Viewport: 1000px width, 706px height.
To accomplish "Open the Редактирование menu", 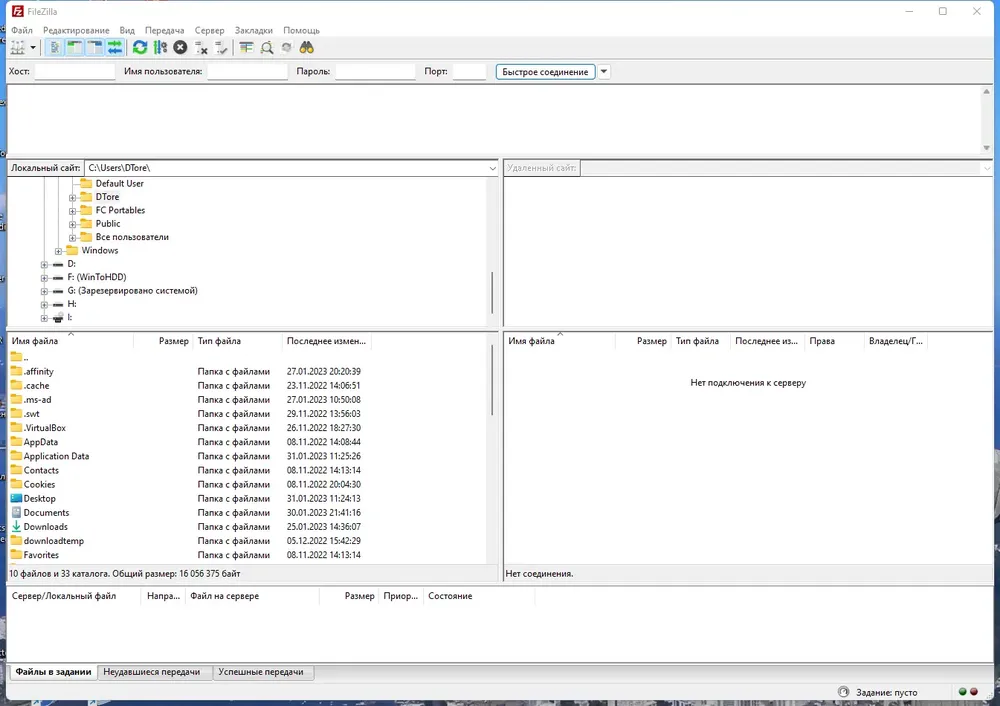I will pos(76,30).
